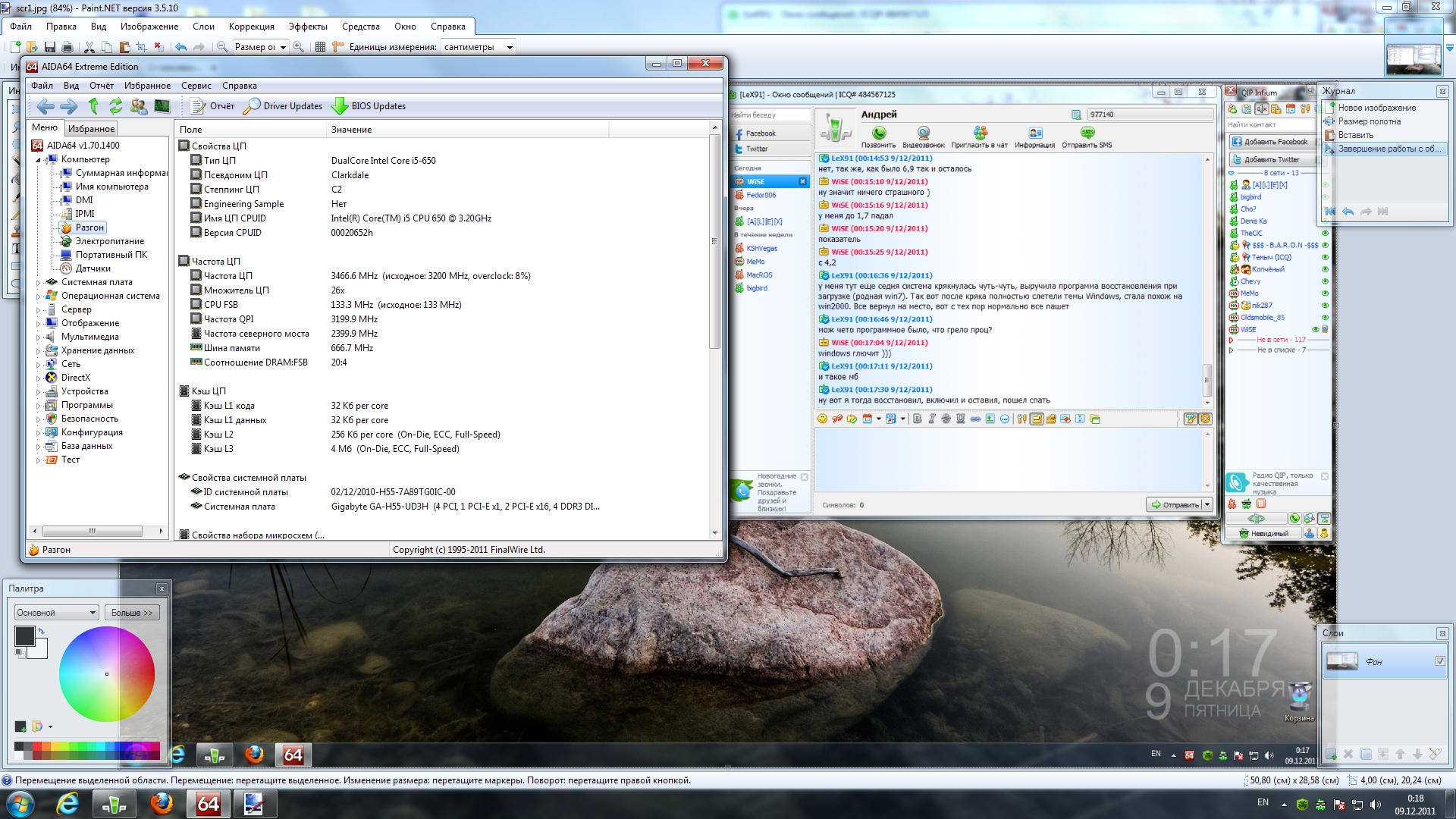Click the New image toolbar icon
Screen dimensions: 1456x819
click(x=15, y=47)
